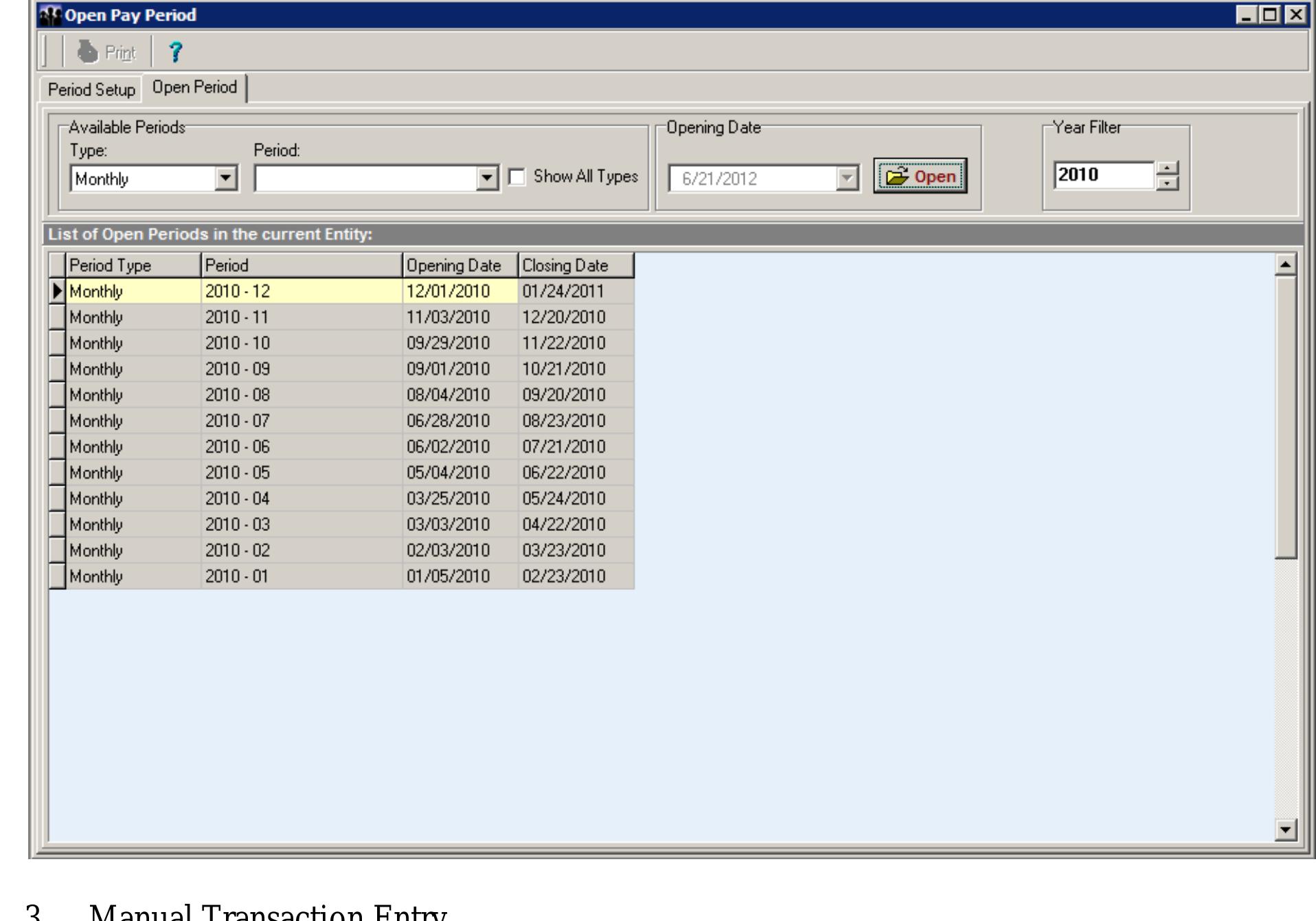The width and height of the screenshot is (1316, 921).
Task: Click the Open Pay Period title bar icon
Action: click(x=50, y=14)
